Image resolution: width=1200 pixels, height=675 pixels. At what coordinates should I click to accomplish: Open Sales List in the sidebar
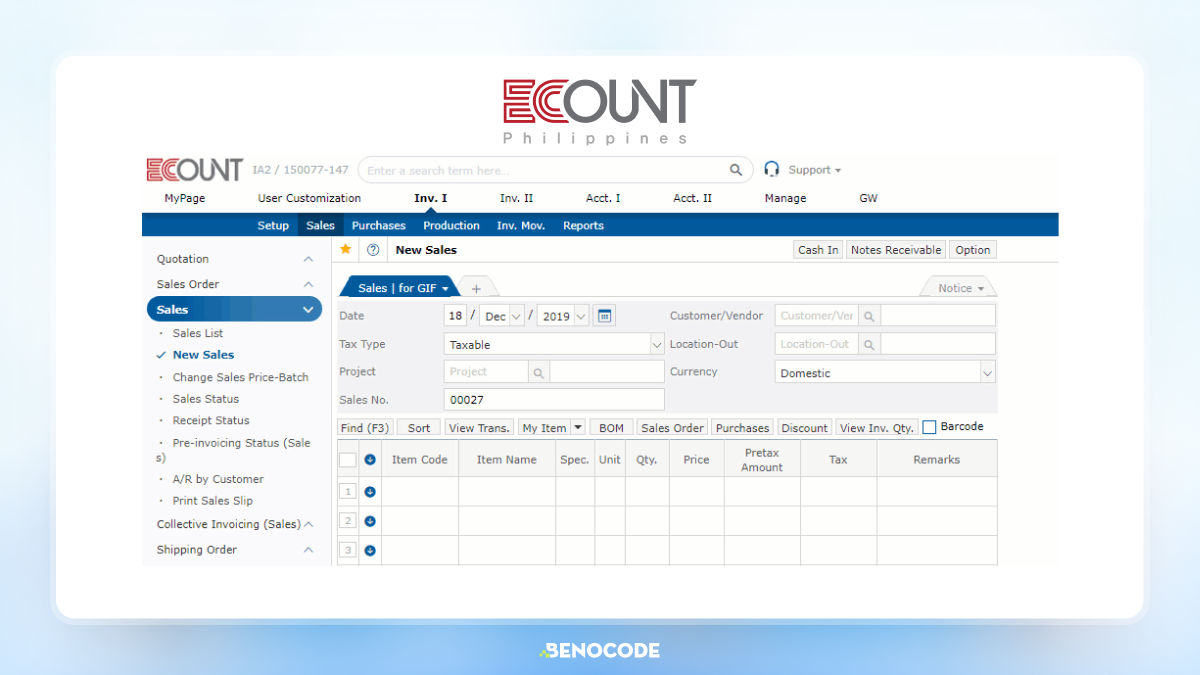198,333
